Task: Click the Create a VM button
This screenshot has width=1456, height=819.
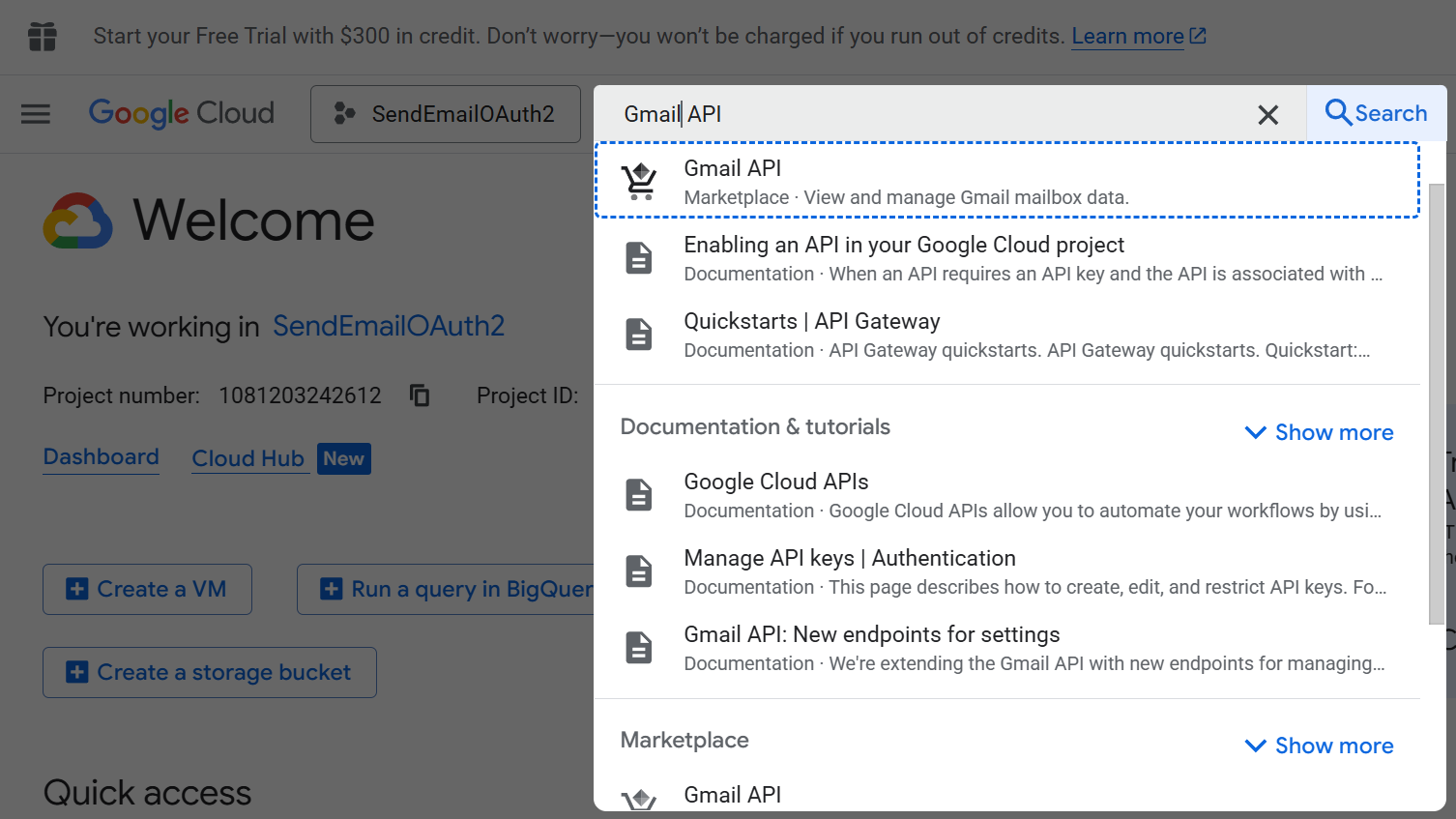Action: click(x=147, y=589)
